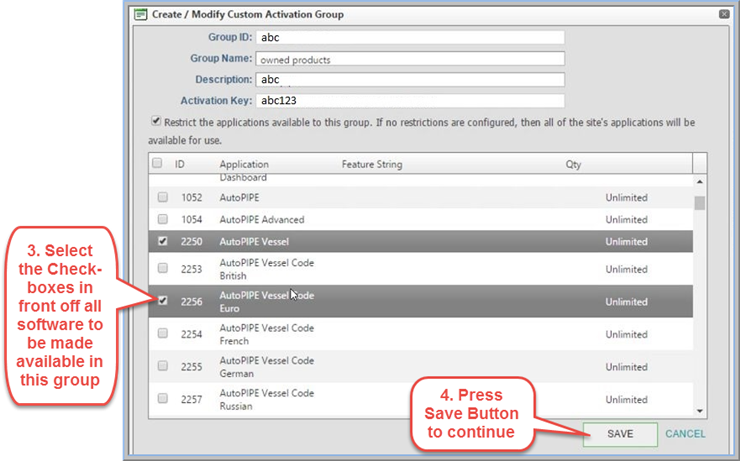Click Unlimited quantity in AutoPIPE 1052 row

coord(626,197)
